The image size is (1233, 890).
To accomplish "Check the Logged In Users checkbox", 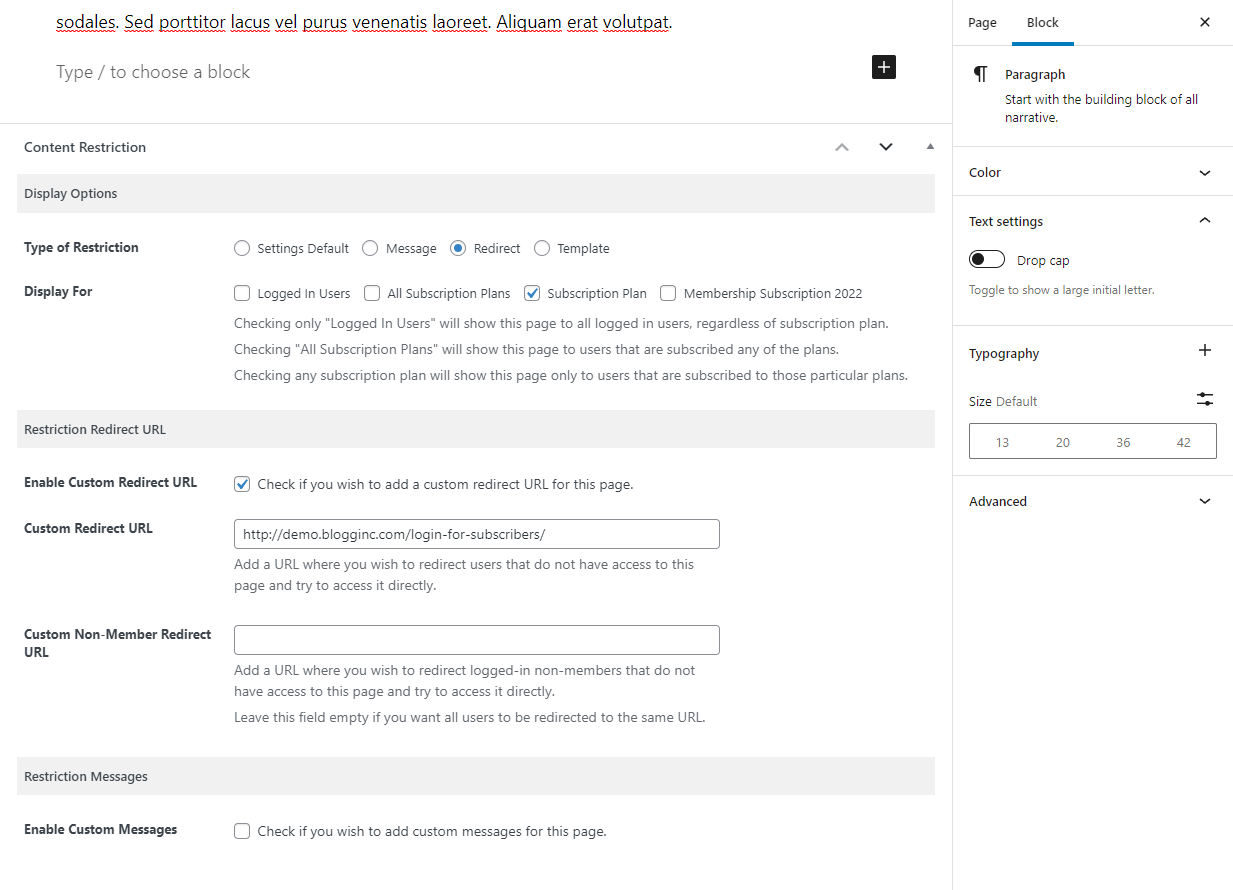I will click(x=242, y=293).
